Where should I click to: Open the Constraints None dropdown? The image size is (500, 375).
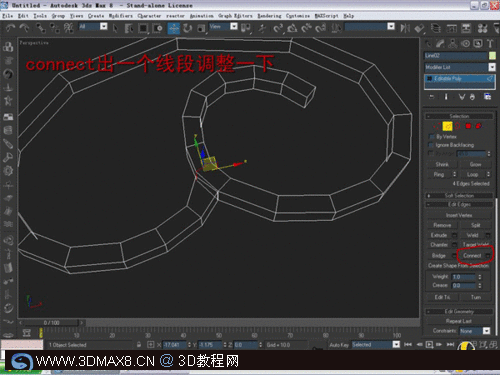pos(487,331)
